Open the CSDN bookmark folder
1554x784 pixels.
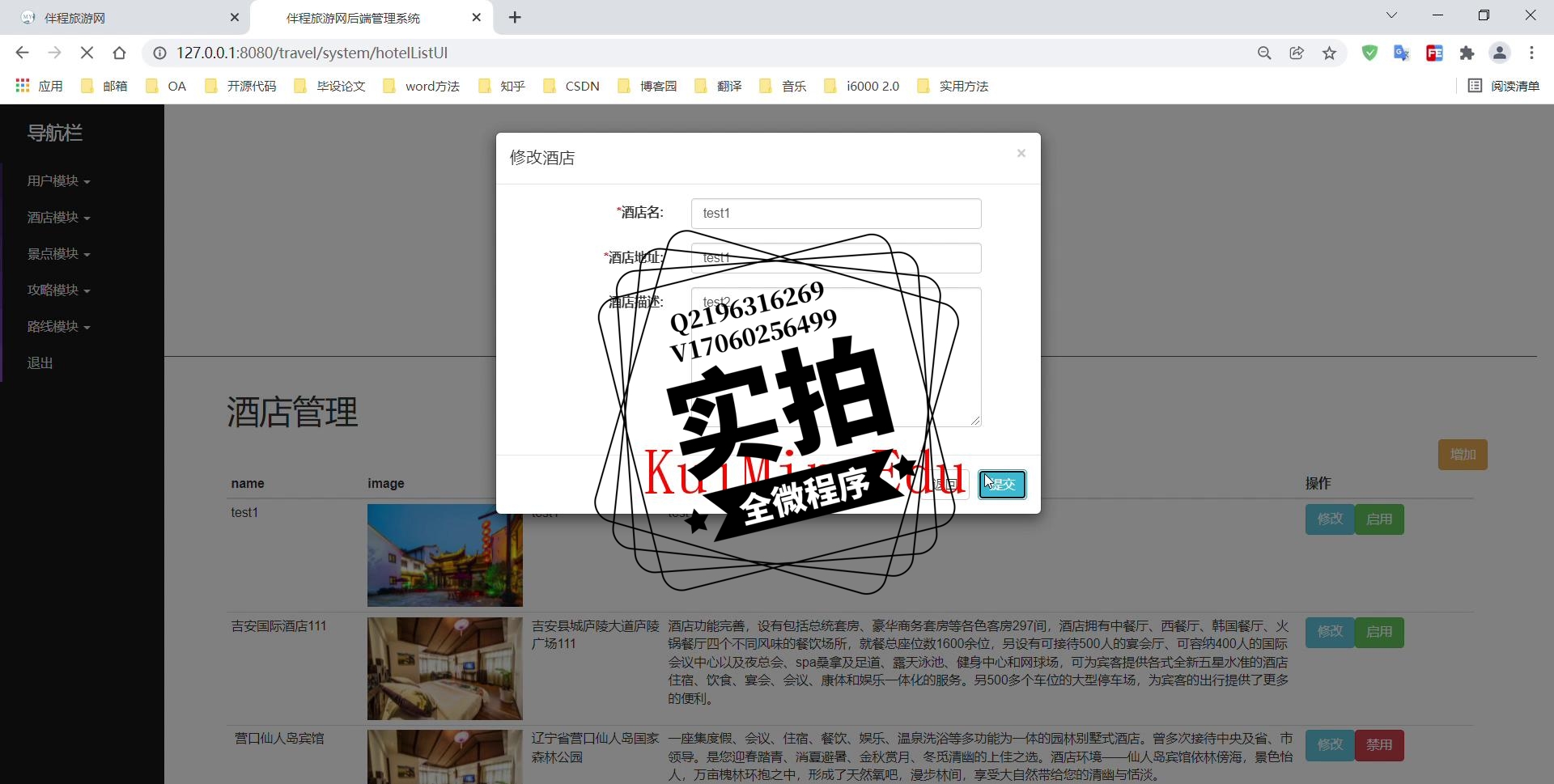coord(571,86)
